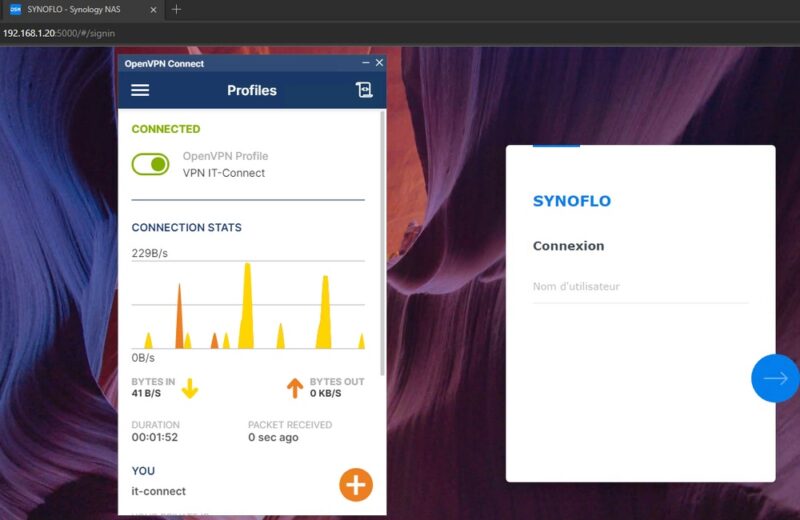This screenshot has height=520, width=800.
Task: Add a new profile with the orange plus button
Action: [356, 485]
